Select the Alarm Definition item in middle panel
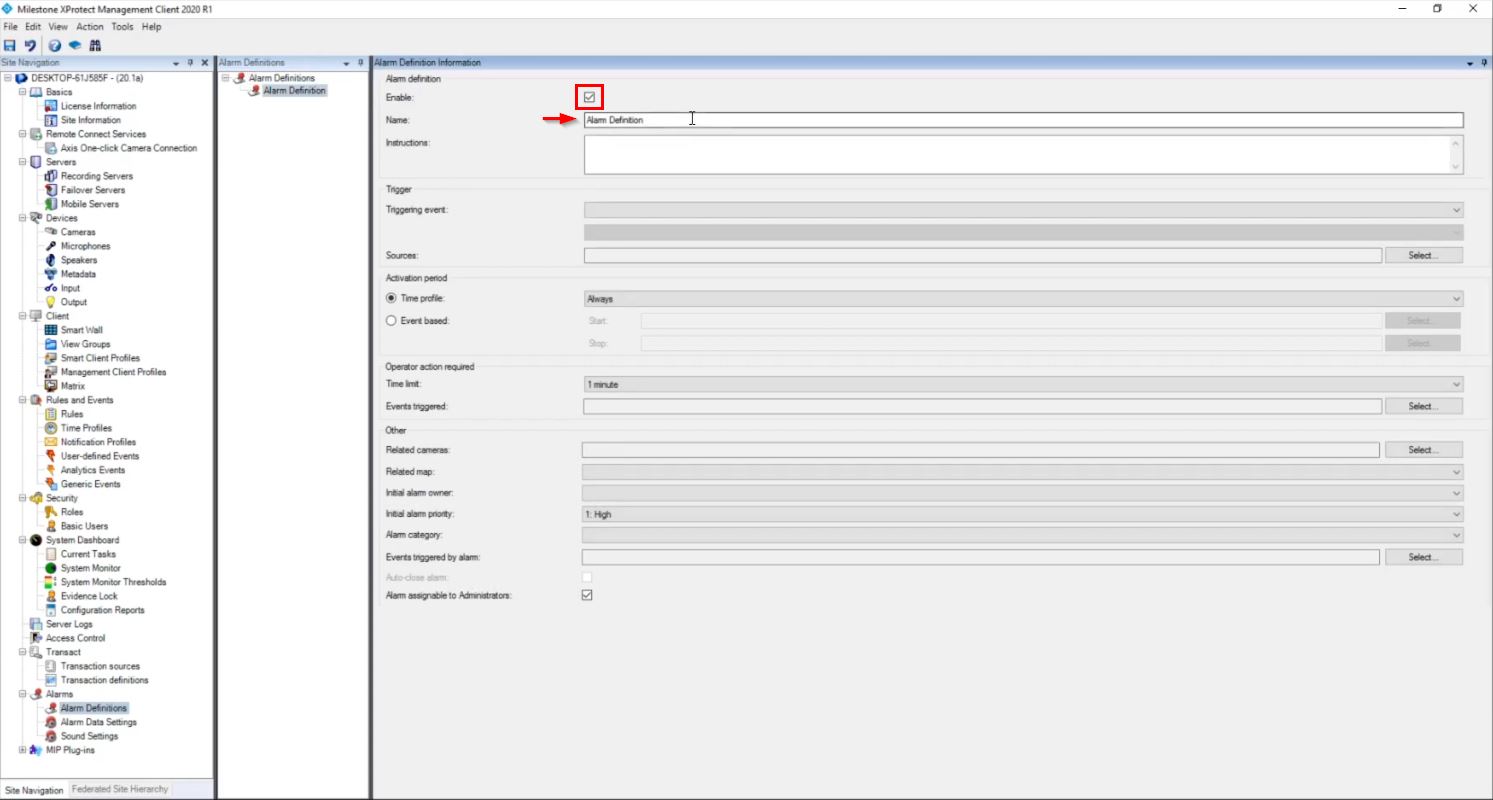 coord(294,91)
